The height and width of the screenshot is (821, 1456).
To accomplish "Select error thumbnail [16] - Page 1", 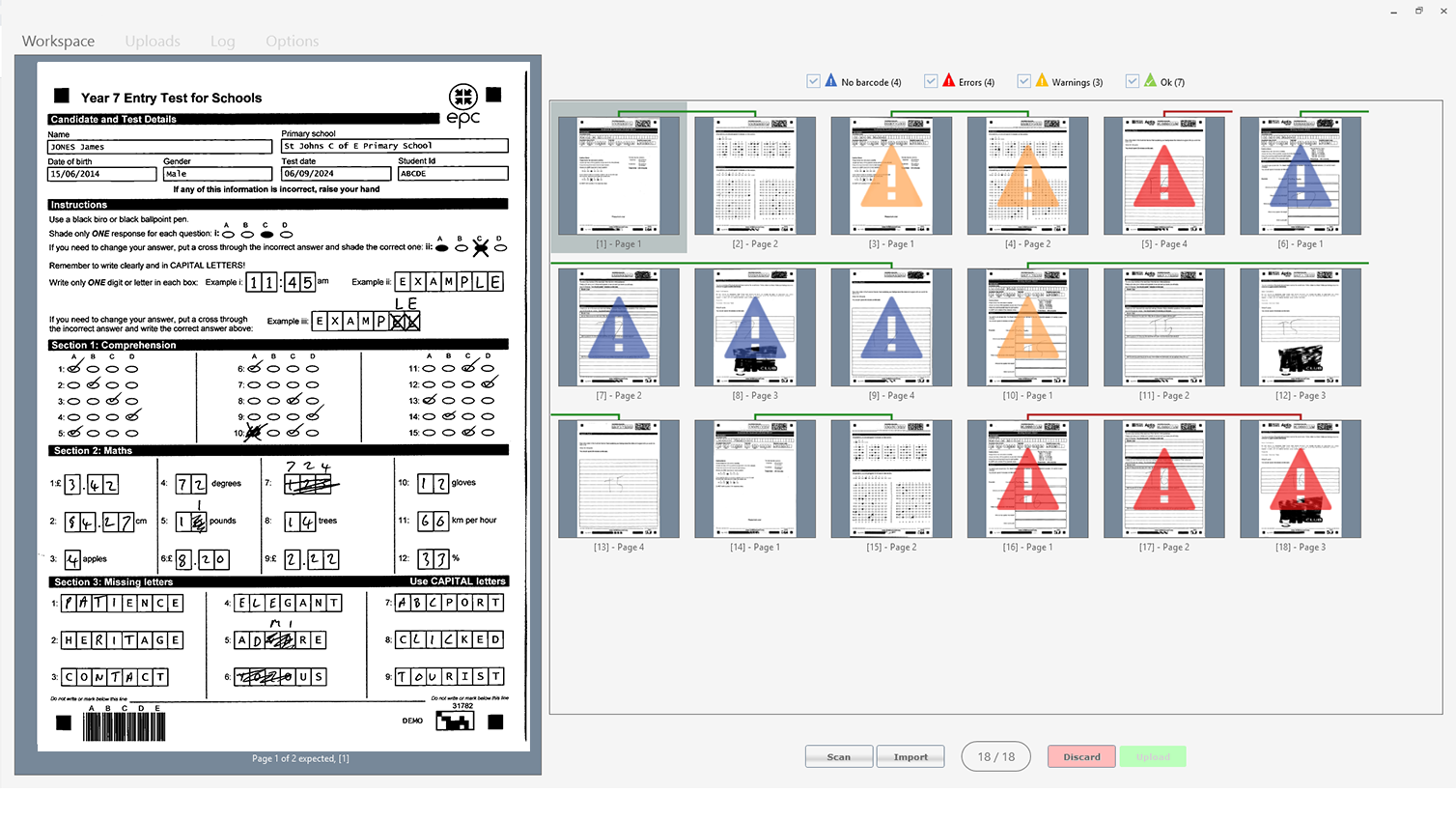I will [x=1027, y=479].
